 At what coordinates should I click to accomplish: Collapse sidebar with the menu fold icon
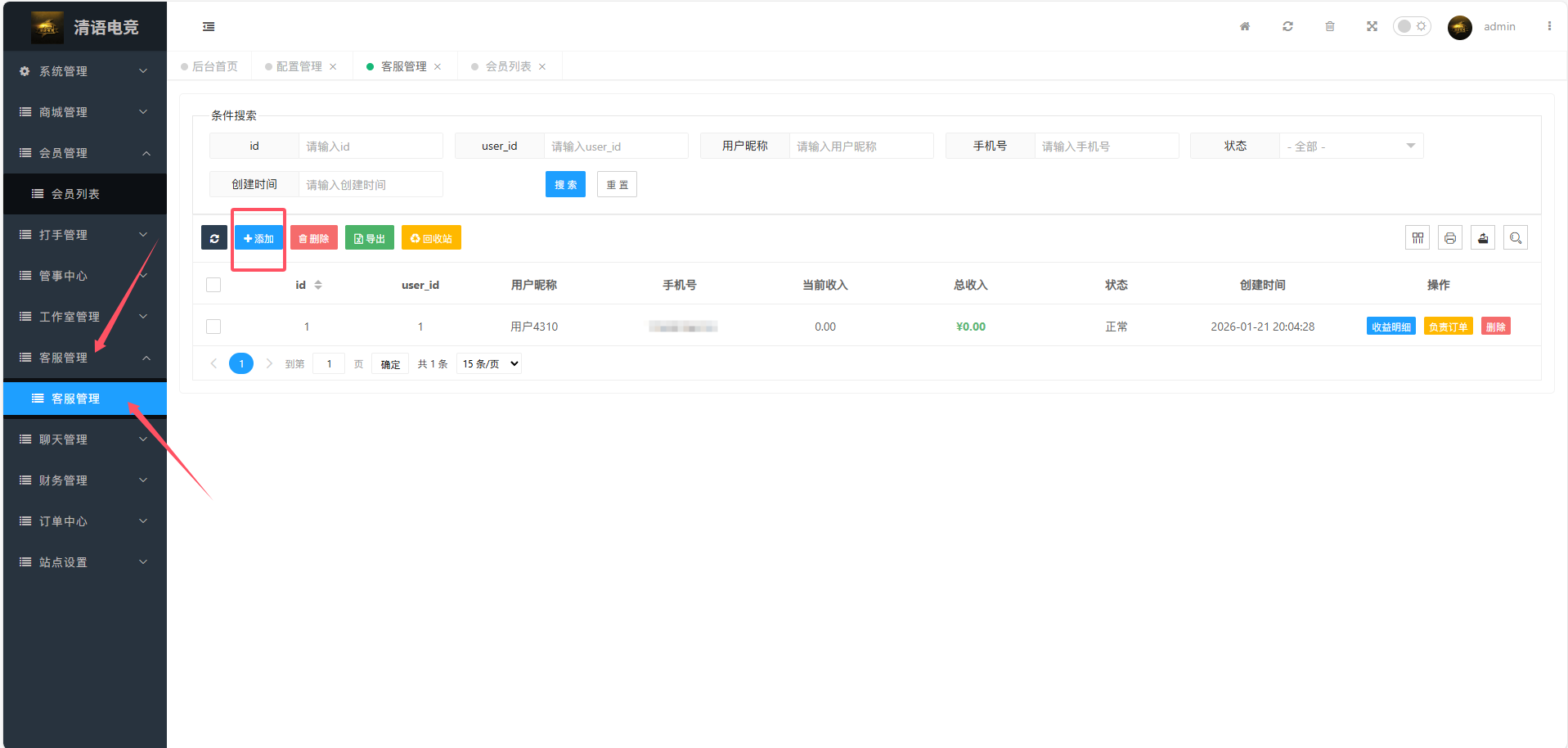pos(209,27)
